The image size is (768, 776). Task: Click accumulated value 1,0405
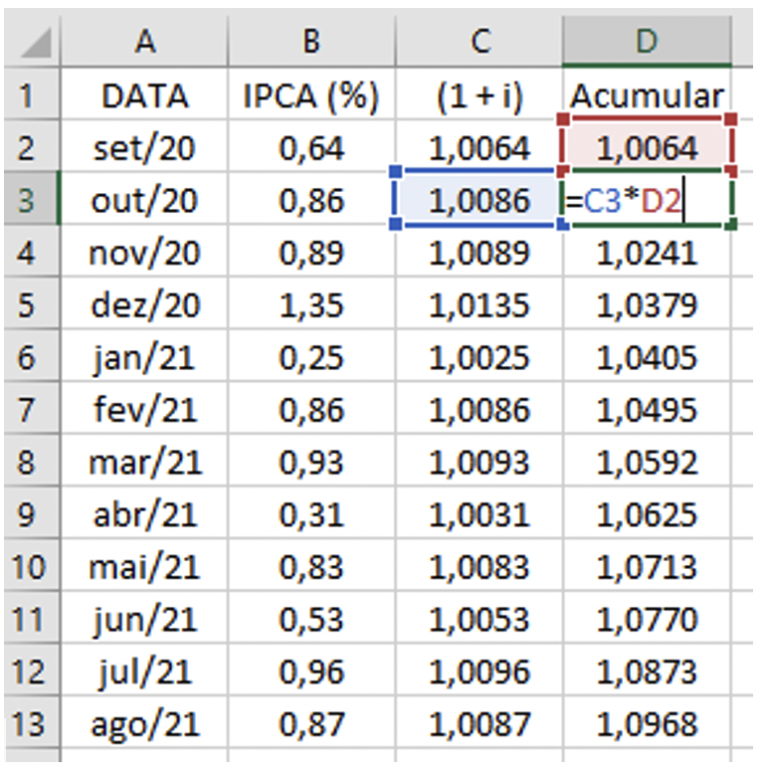click(647, 356)
